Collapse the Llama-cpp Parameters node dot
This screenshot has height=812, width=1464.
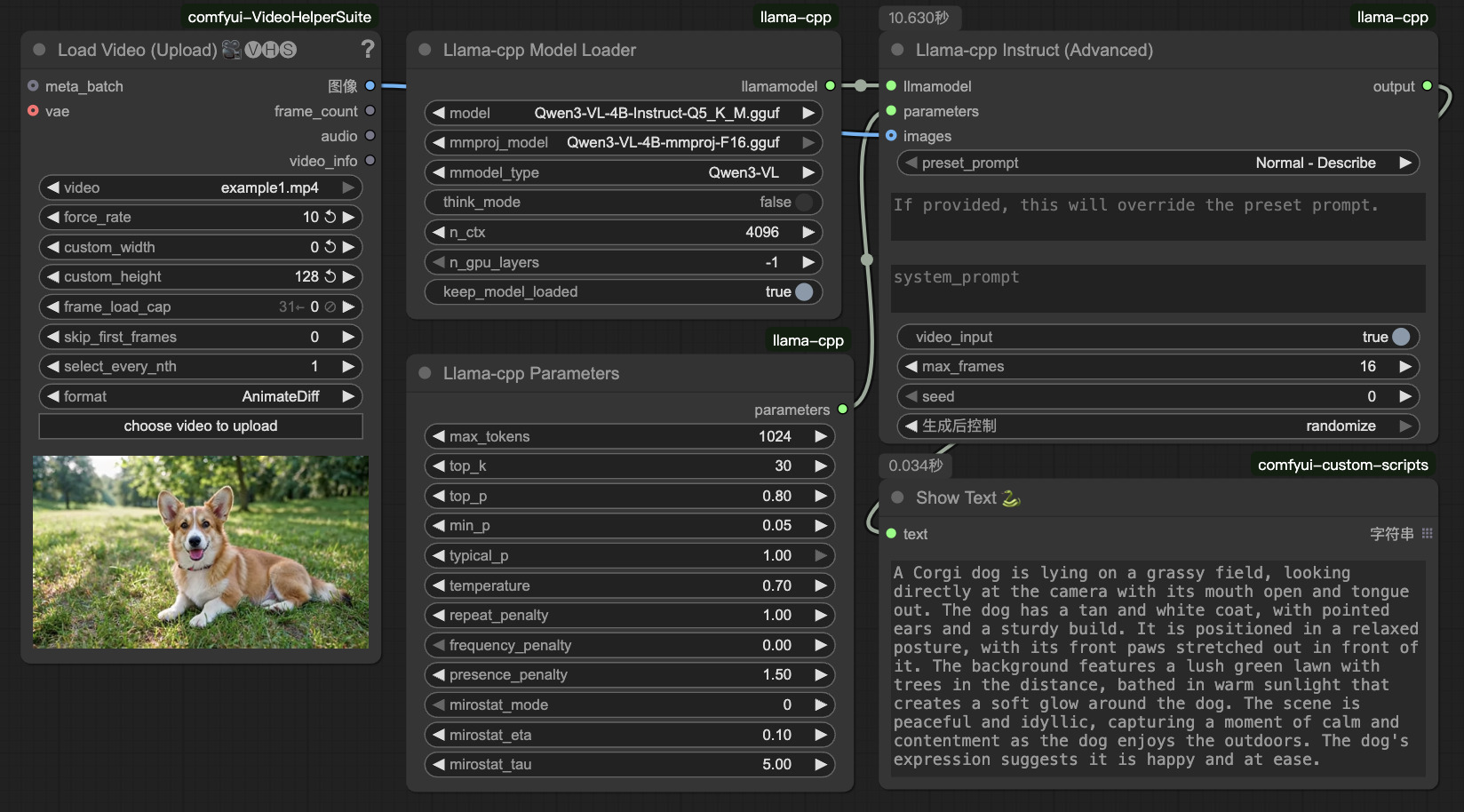click(x=425, y=373)
